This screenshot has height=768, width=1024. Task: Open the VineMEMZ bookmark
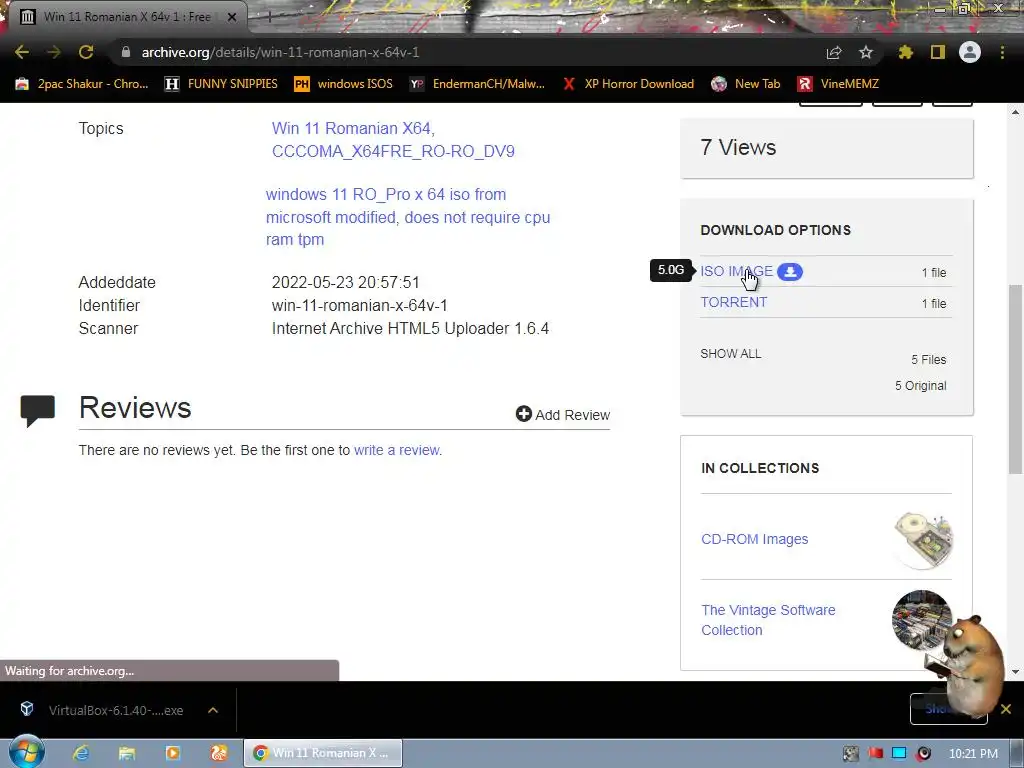click(x=838, y=84)
